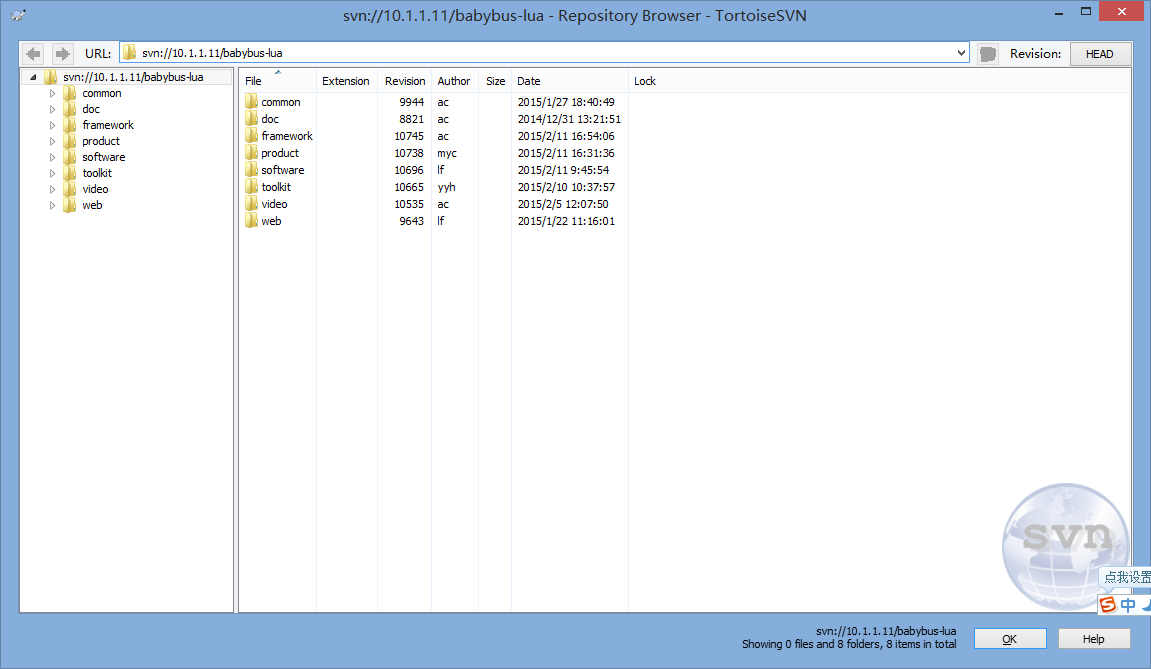Expand the software tree node

(52, 157)
